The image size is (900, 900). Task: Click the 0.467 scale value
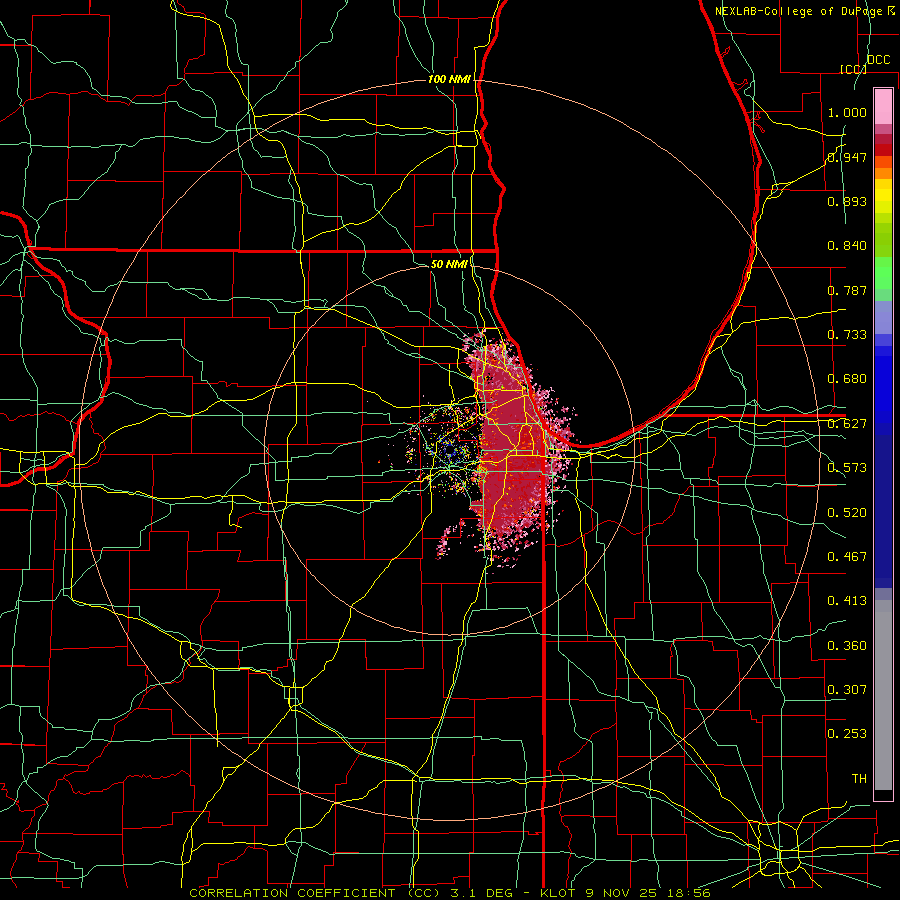click(847, 557)
